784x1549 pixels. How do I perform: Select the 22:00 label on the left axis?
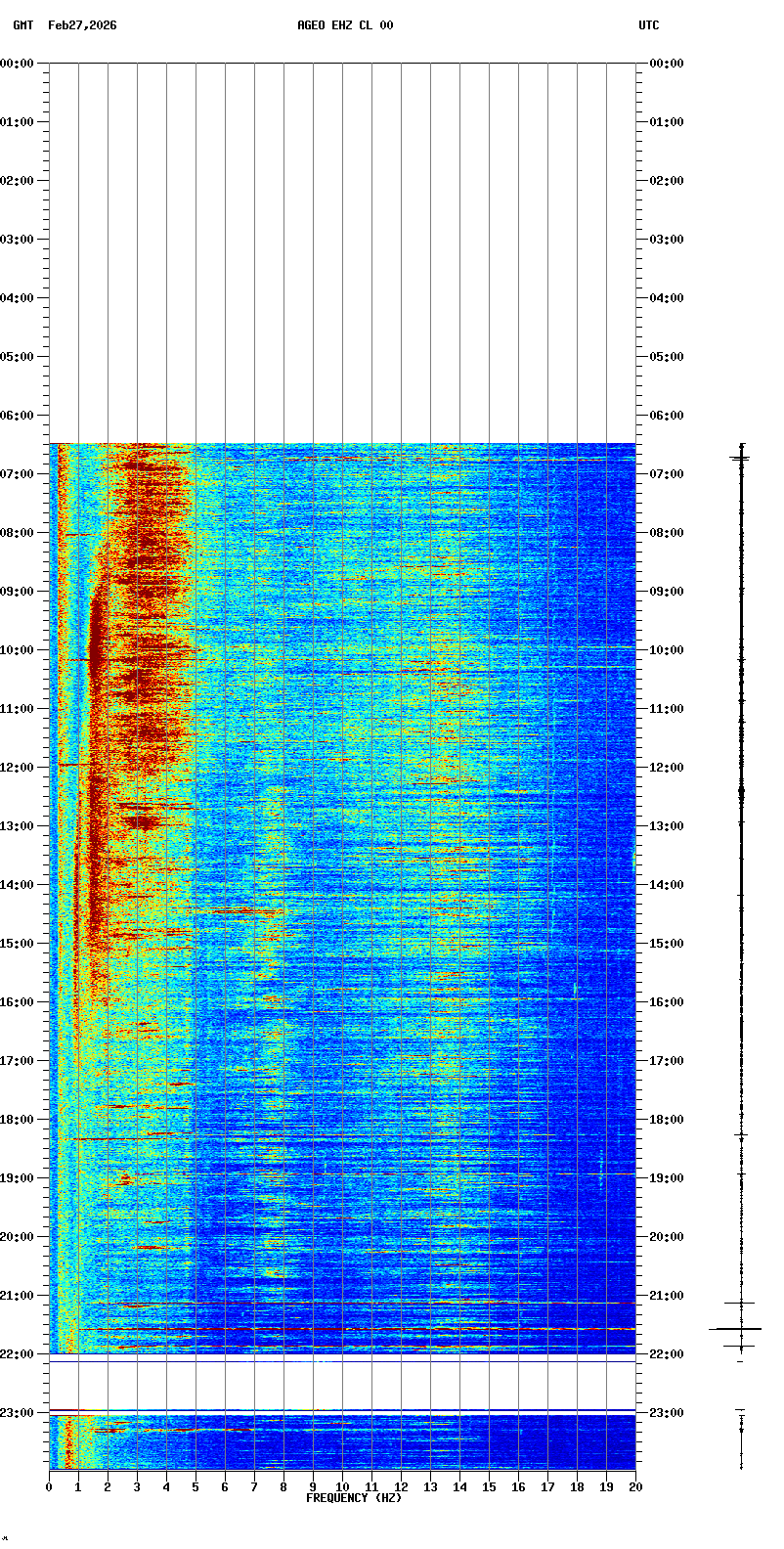point(18,1354)
